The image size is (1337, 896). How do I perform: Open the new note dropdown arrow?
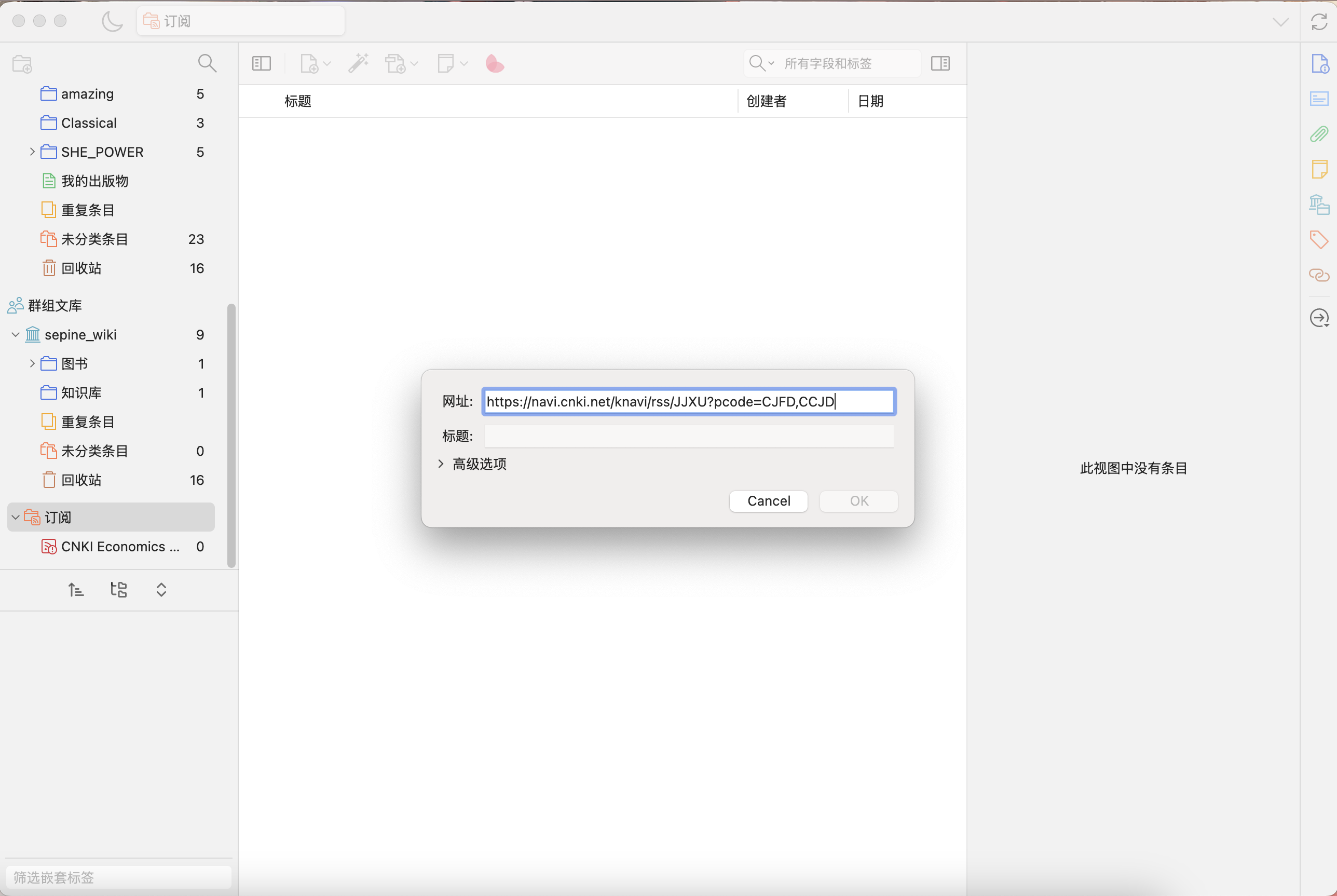coord(464,63)
